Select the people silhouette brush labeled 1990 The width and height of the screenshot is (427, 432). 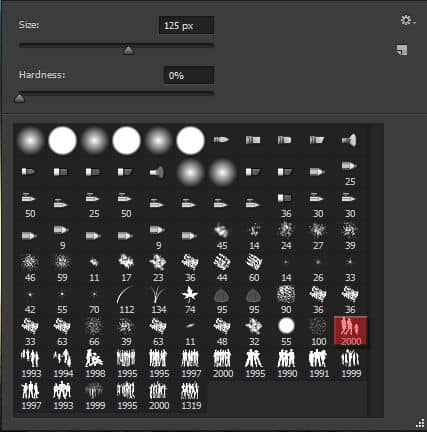[286, 364]
